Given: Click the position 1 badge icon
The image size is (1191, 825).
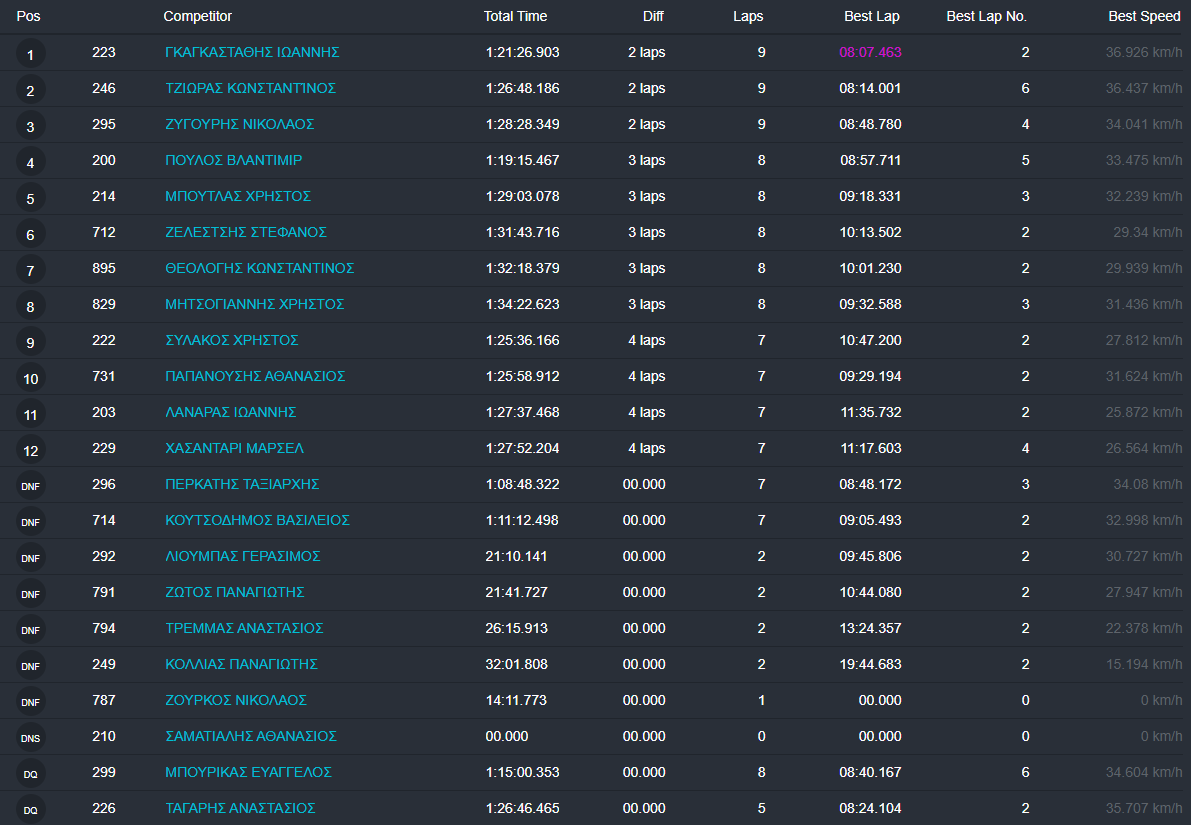Looking at the screenshot, I should [30, 54].
